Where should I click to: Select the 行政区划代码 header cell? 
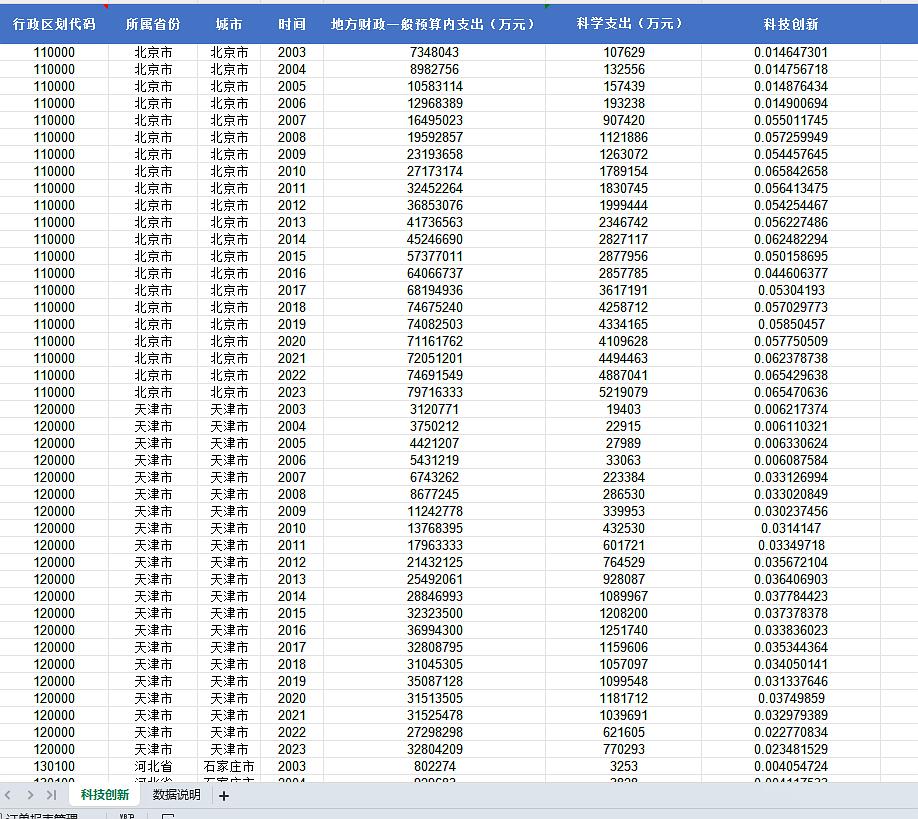click(x=54, y=24)
